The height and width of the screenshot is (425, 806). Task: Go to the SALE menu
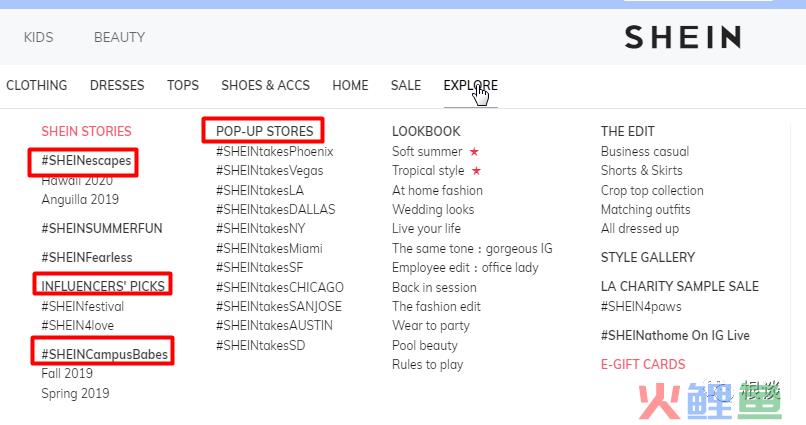click(406, 85)
